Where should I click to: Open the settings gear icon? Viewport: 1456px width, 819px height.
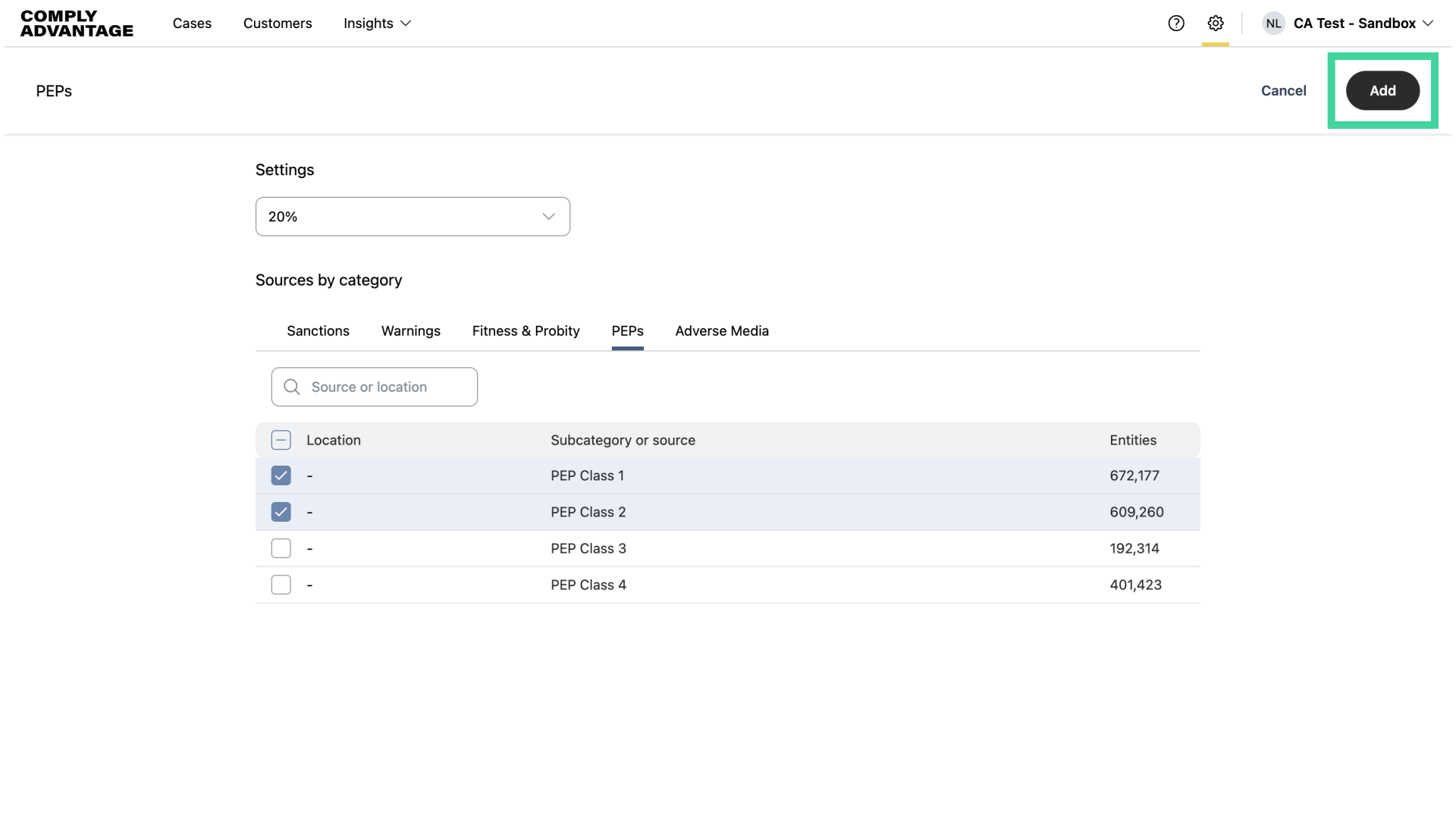[x=1216, y=24]
